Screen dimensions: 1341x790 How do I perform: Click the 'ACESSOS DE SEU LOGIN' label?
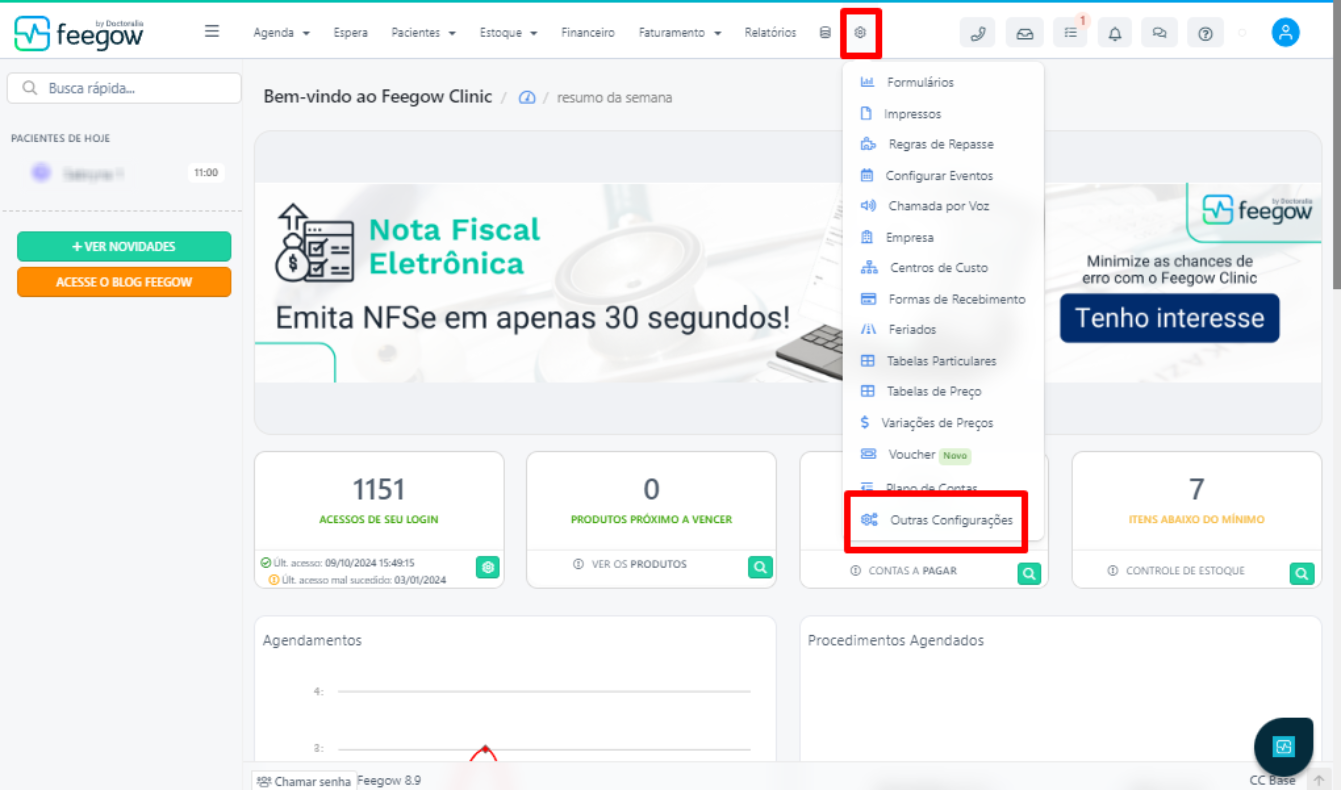click(378, 519)
